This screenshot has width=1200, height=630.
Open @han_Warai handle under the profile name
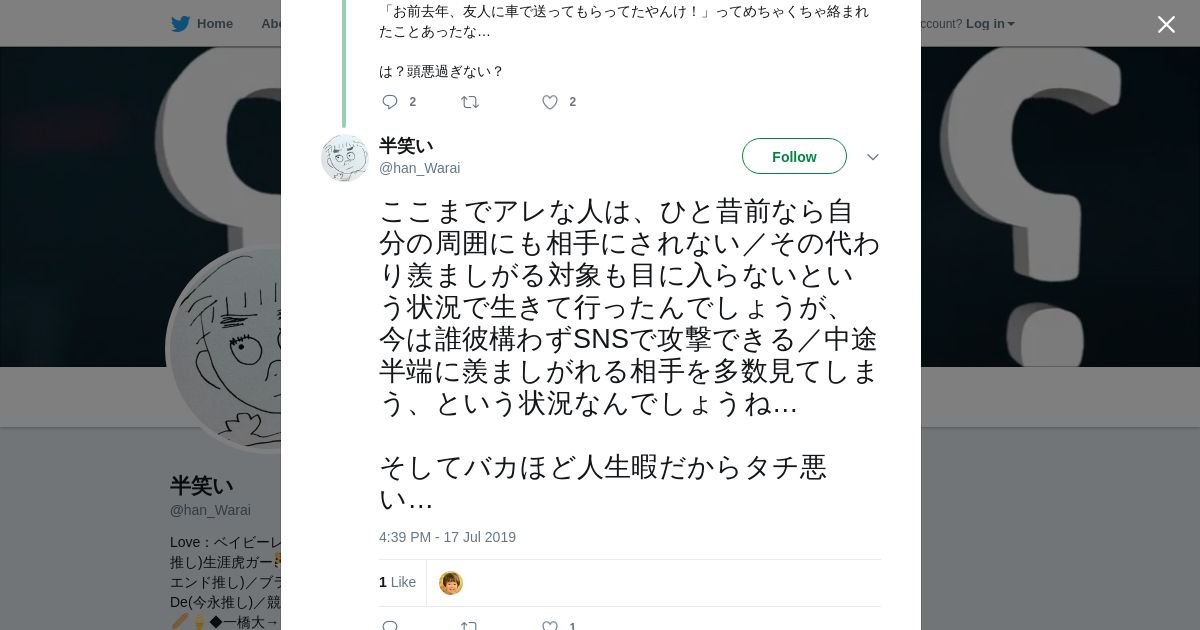coord(210,510)
